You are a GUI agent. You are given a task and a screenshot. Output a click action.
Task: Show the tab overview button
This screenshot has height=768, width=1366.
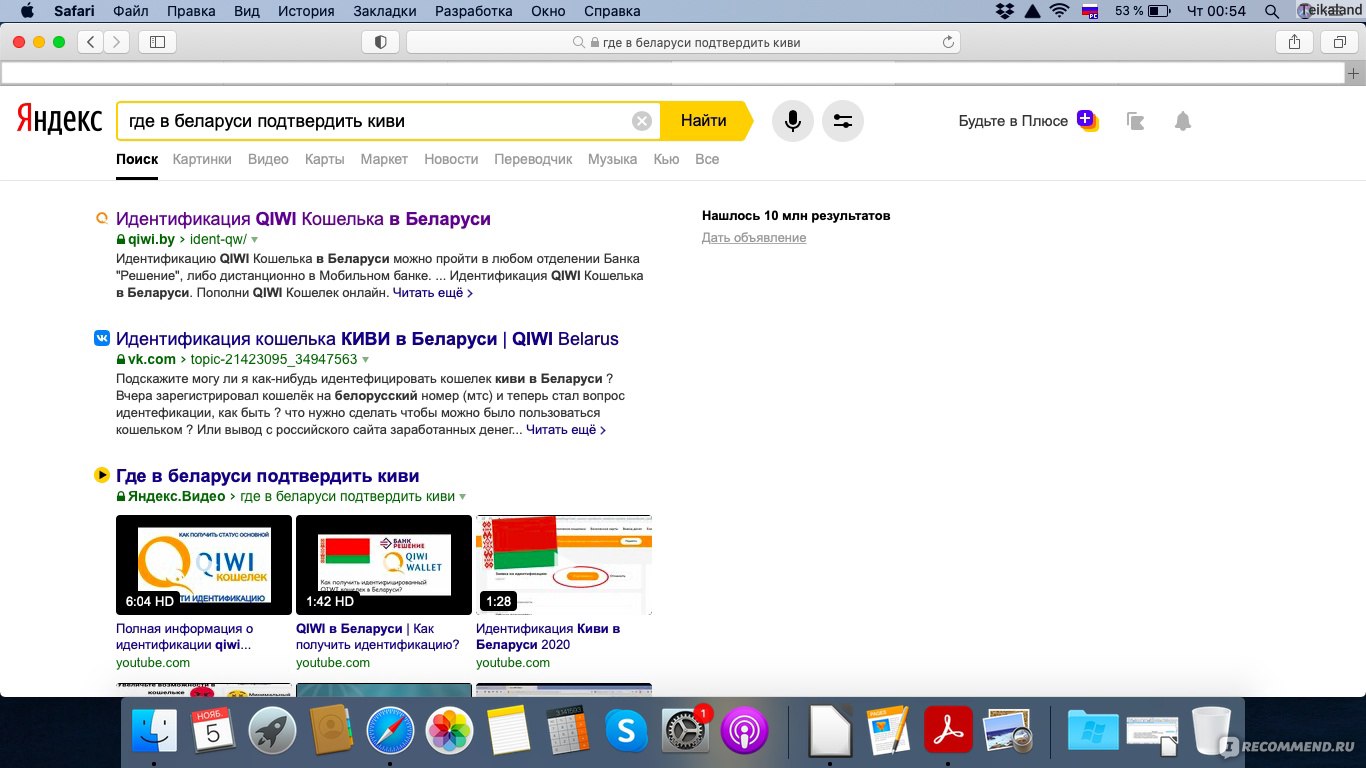[1338, 42]
